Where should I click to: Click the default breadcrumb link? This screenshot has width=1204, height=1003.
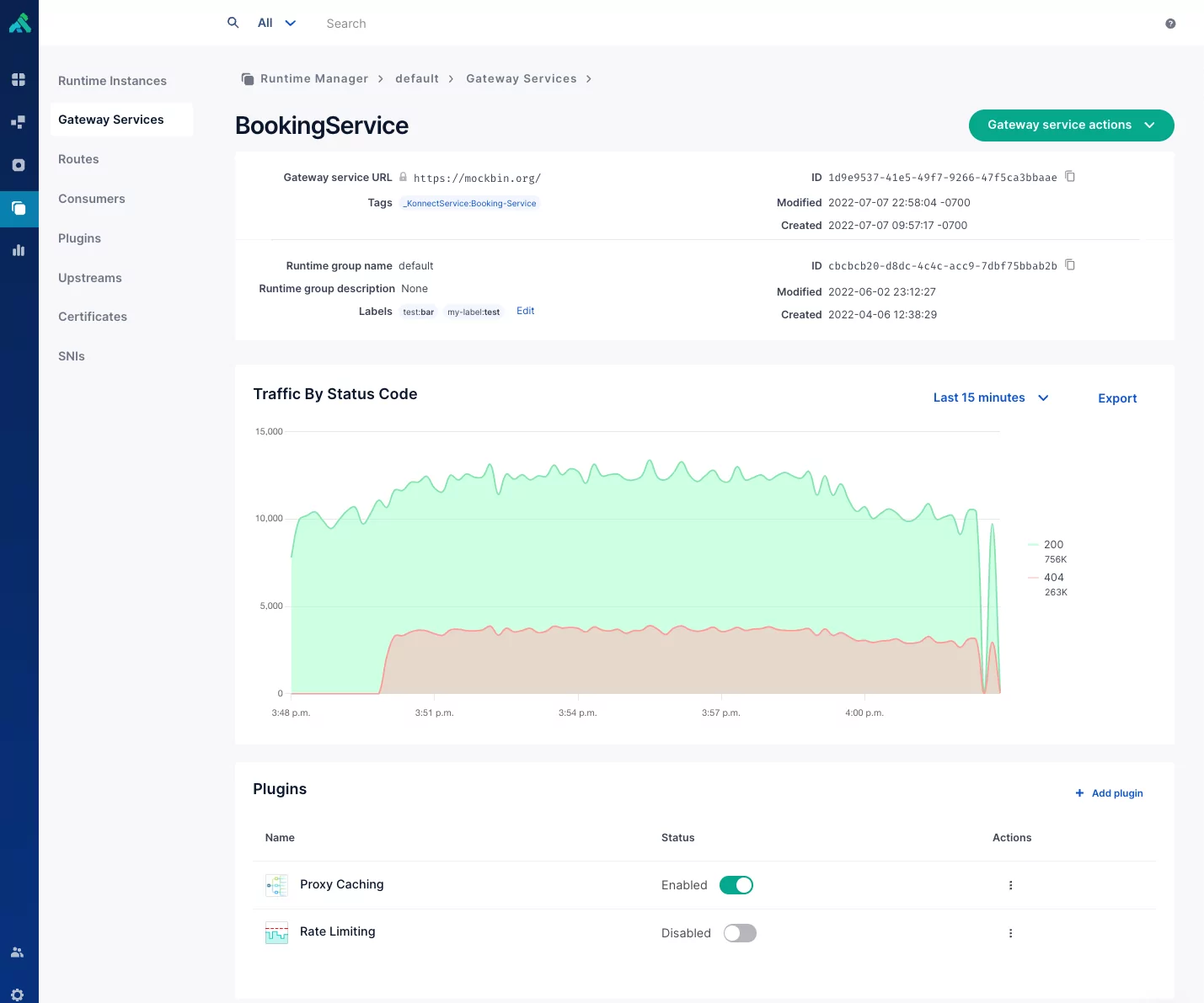tap(417, 78)
